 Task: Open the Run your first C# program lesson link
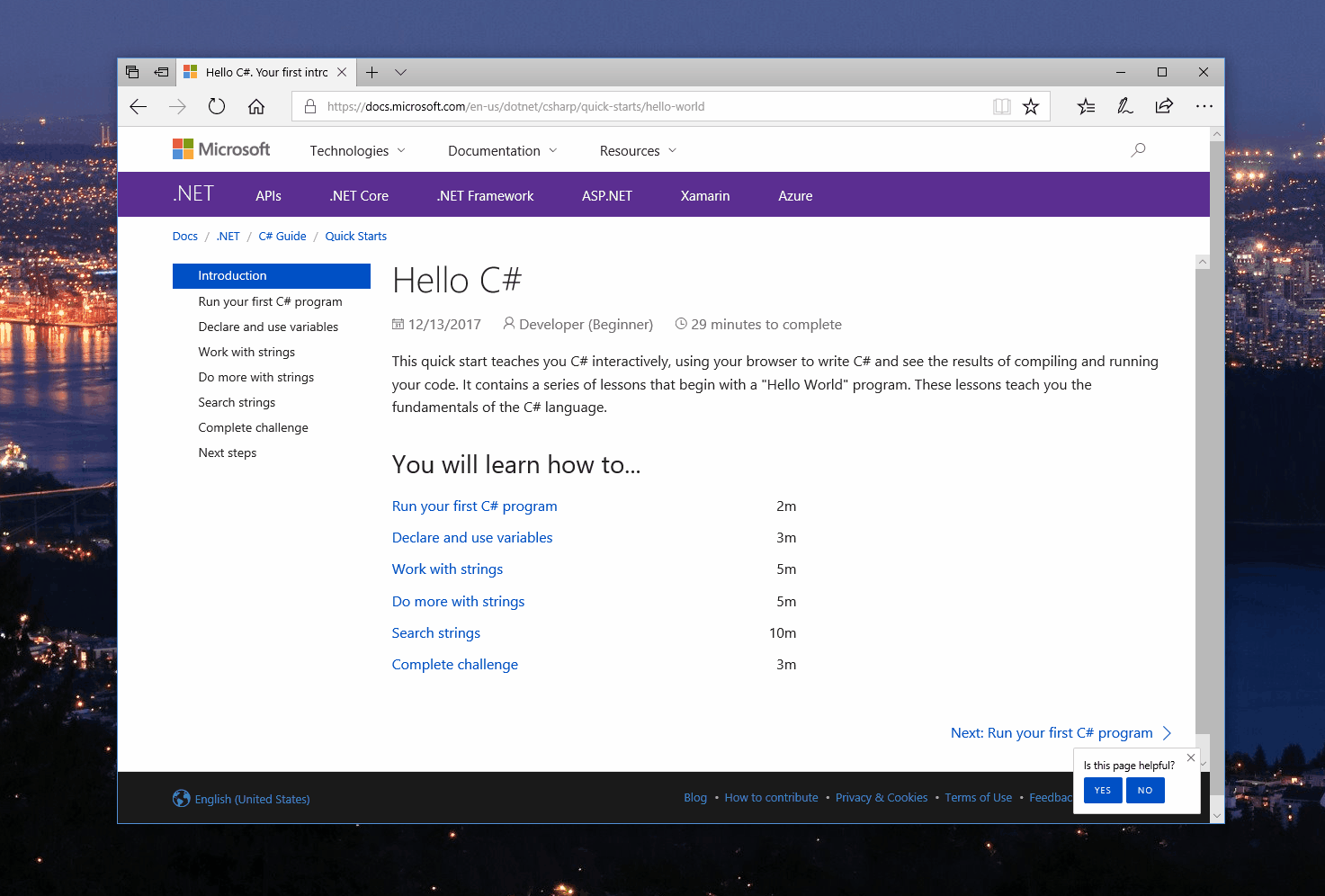(474, 506)
